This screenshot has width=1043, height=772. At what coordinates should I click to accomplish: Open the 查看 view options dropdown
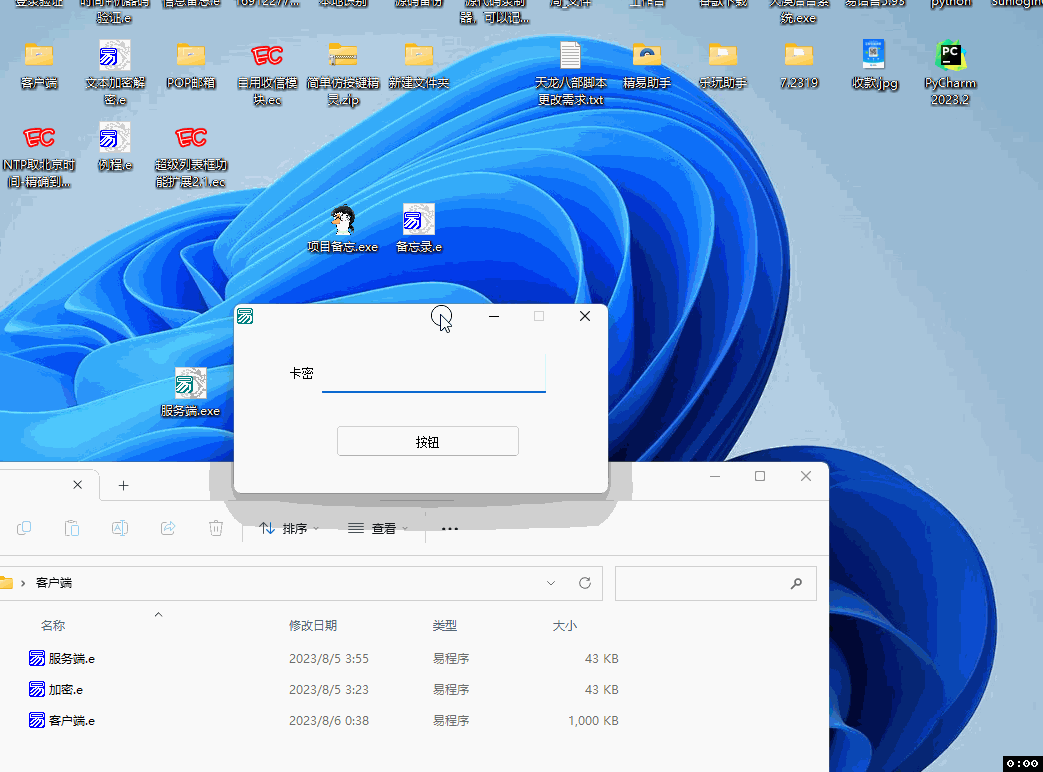pos(378,528)
